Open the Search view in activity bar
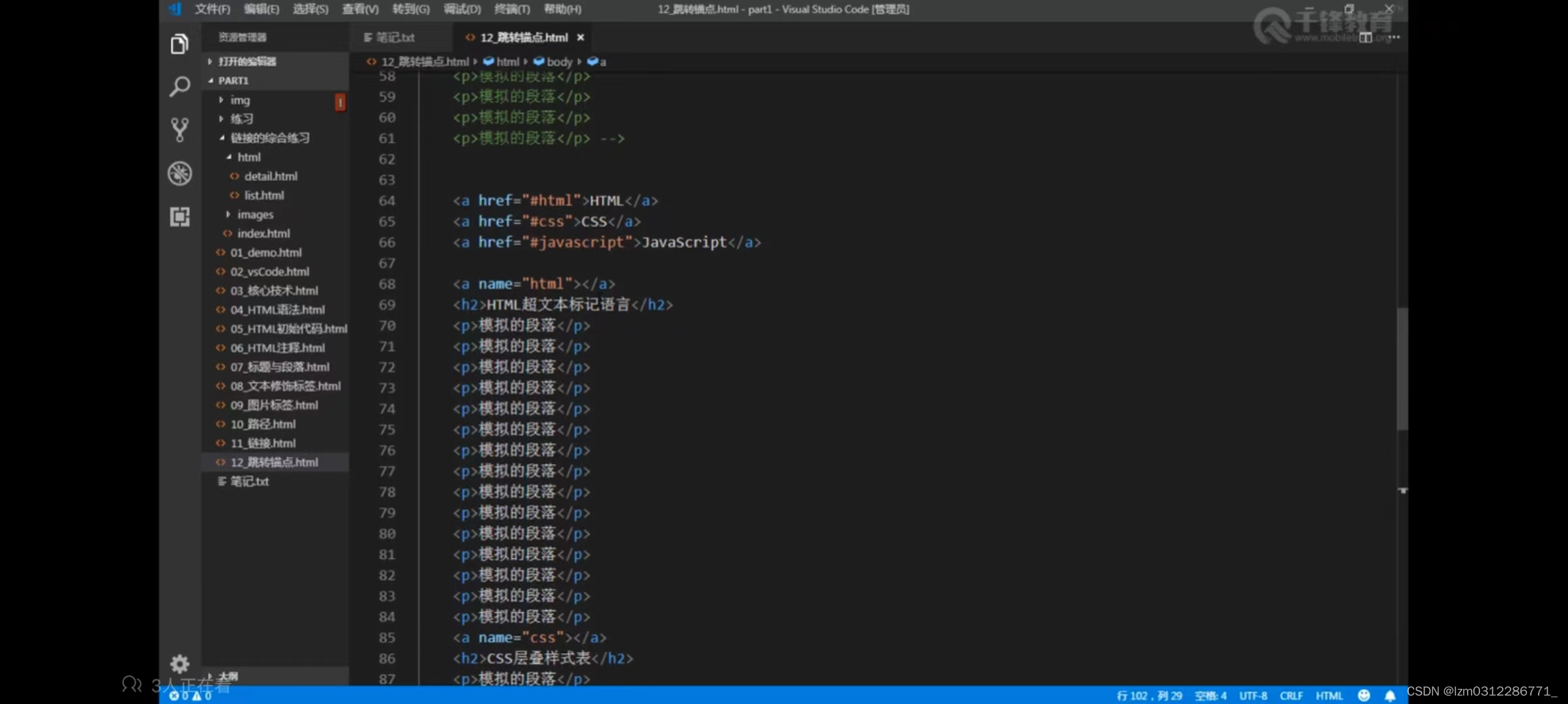This screenshot has height=704, width=1568. 179,86
